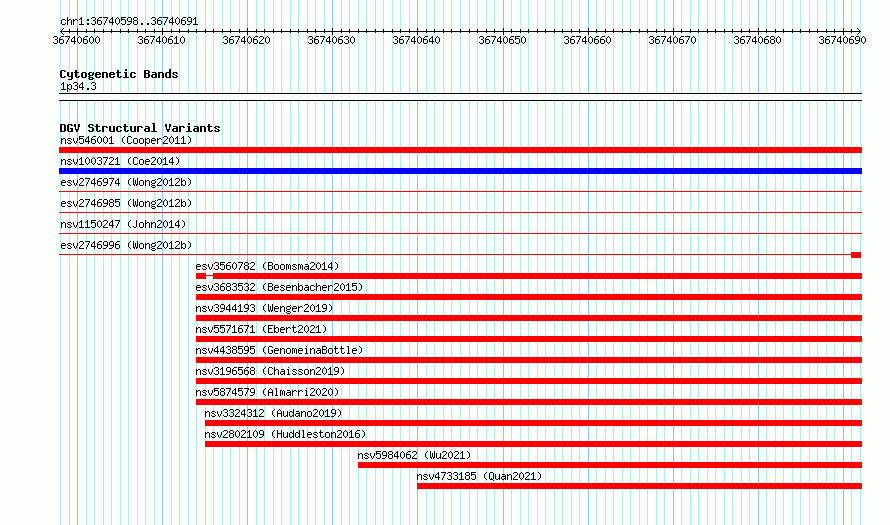Click ruler position 36740680
890x525 pixels.
(x=758, y=40)
